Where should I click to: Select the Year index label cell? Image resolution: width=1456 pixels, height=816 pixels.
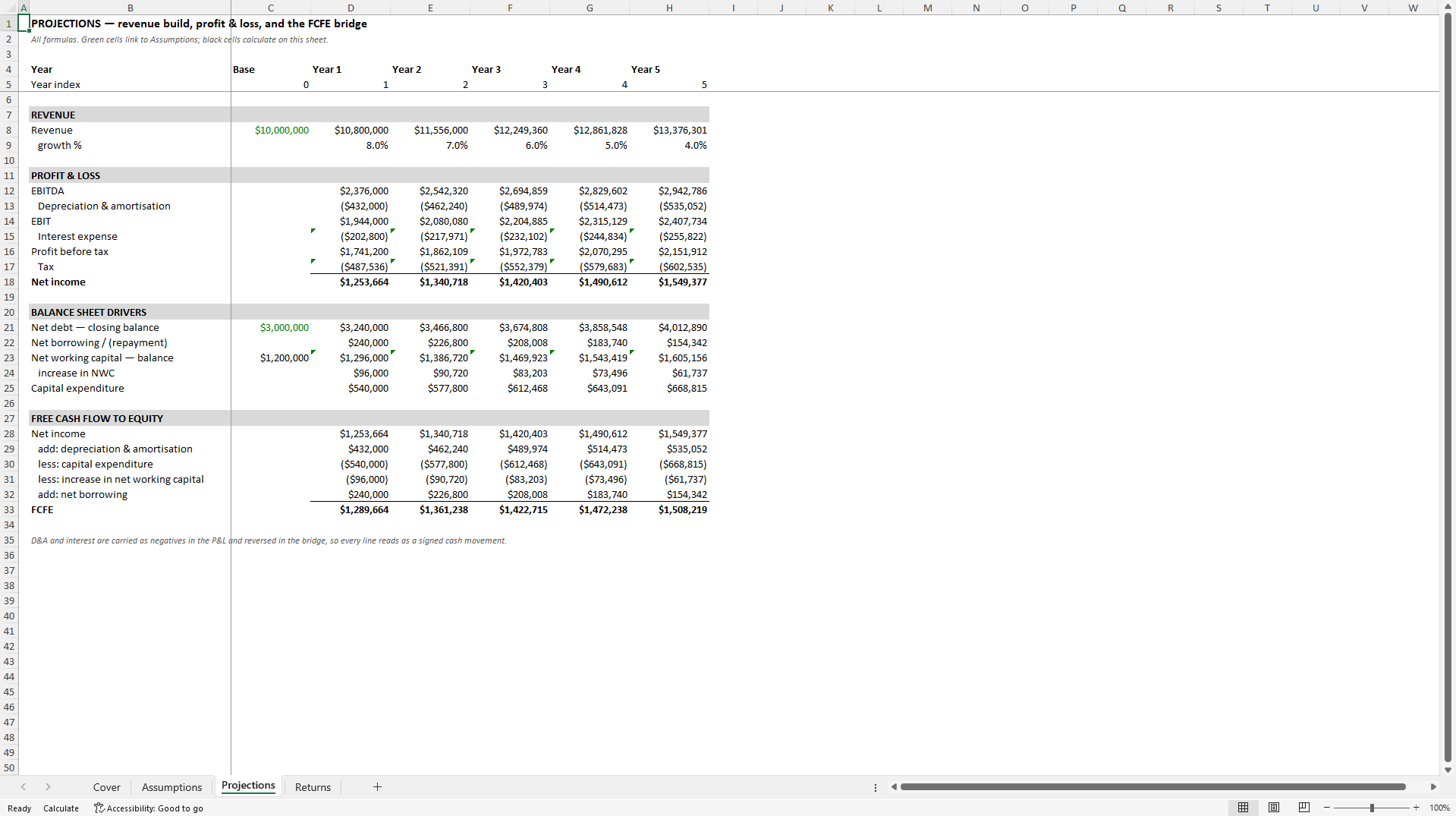pos(131,84)
